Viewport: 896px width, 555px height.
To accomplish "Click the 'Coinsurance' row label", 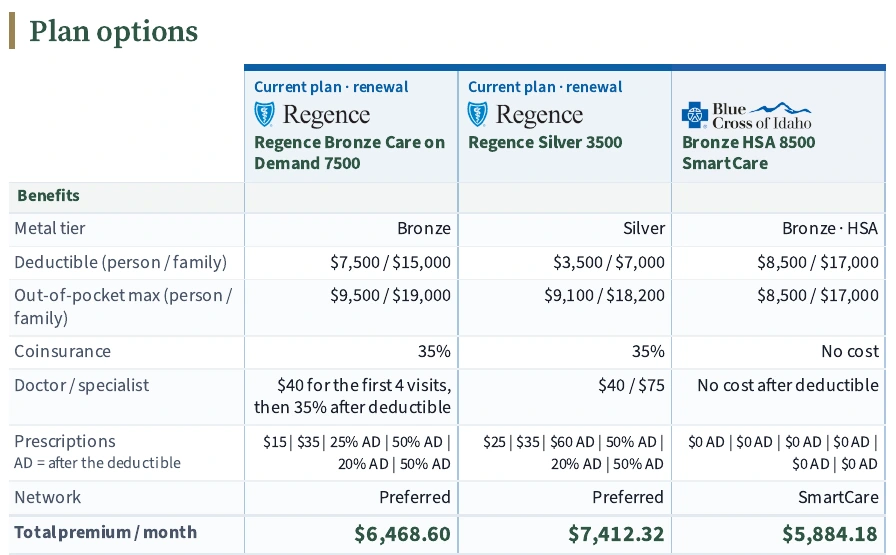I will tap(62, 352).
